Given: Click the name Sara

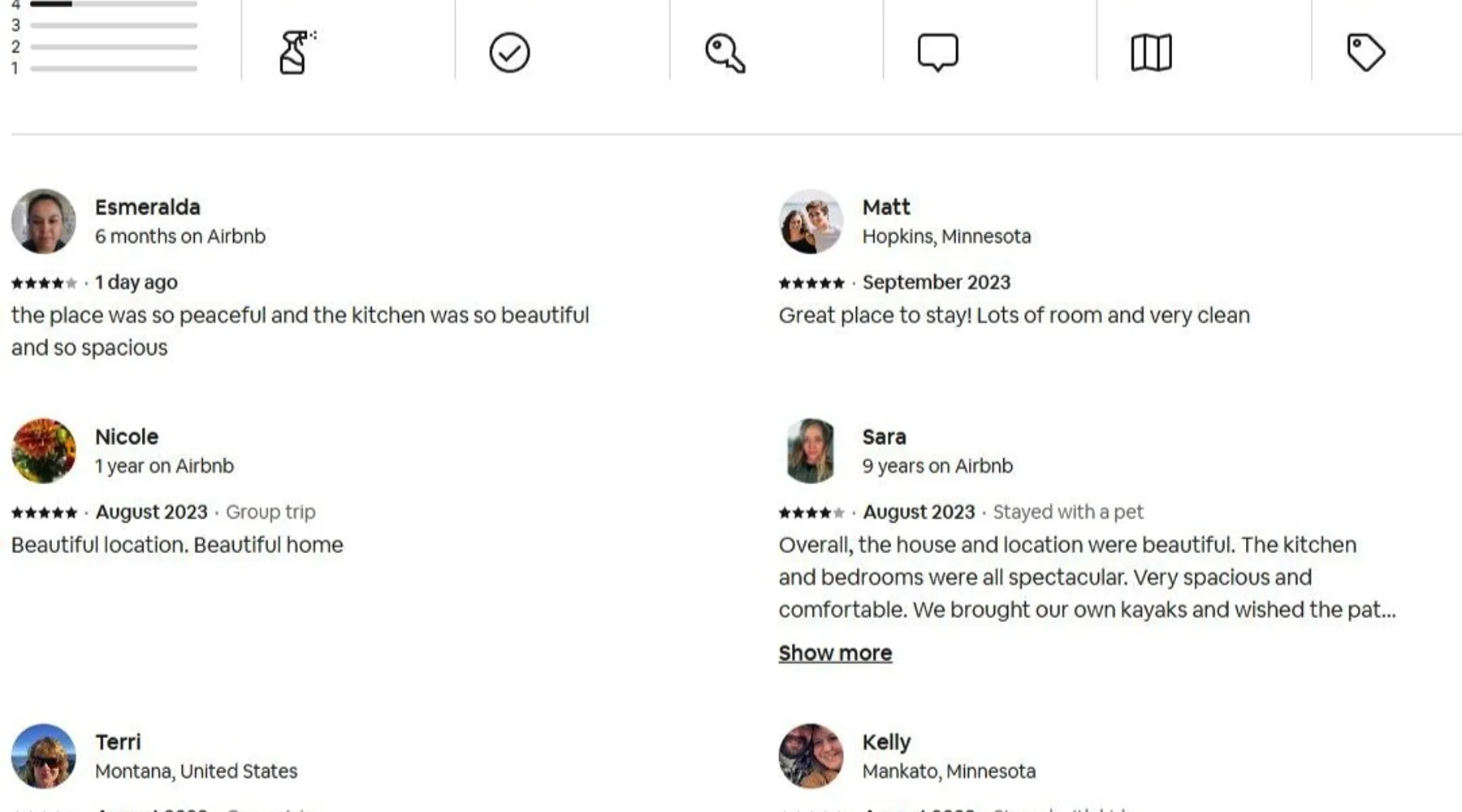Looking at the screenshot, I should pyautogui.click(x=884, y=437).
